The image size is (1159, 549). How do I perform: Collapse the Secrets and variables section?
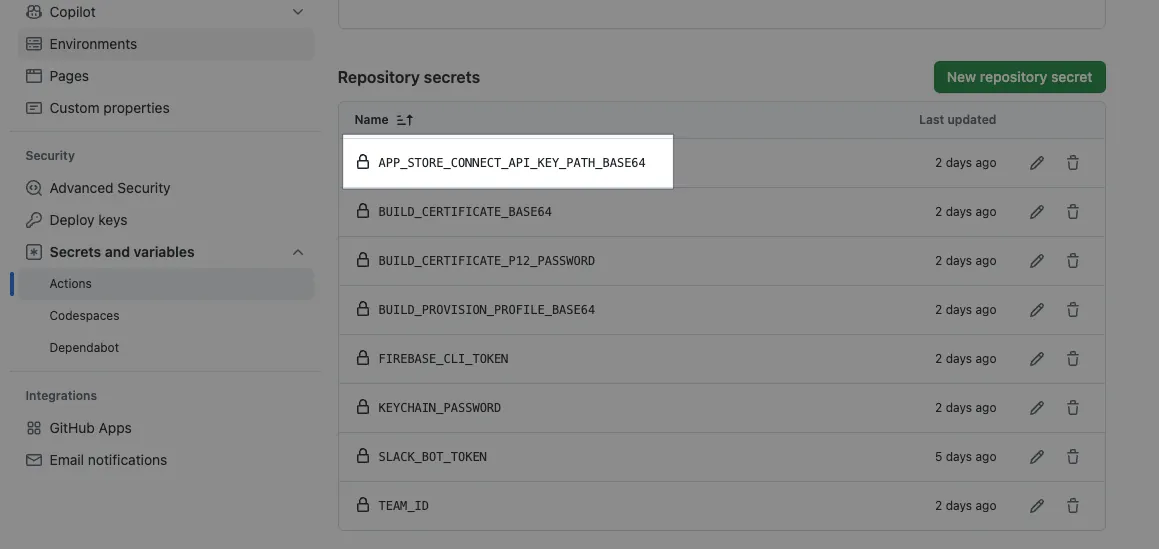(297, 252)
